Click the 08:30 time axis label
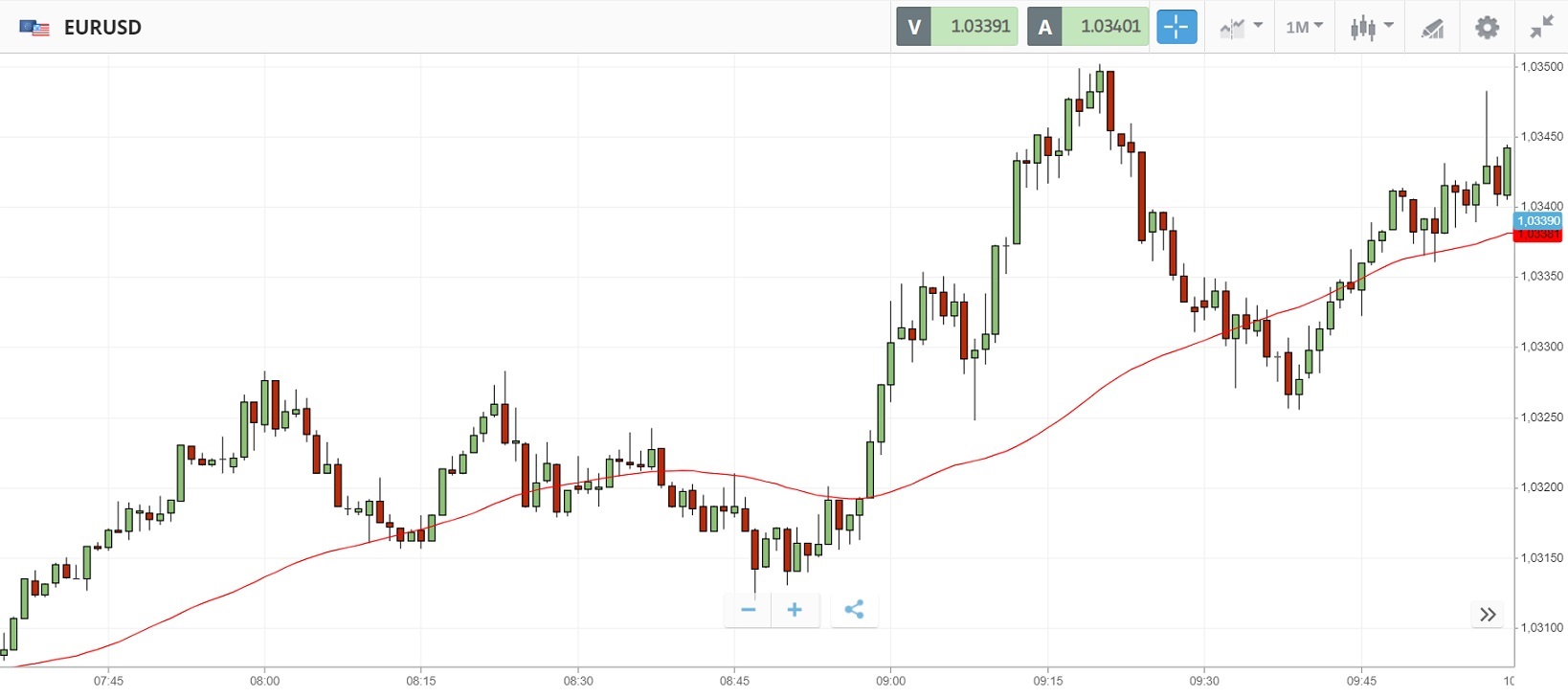 point(578,681)
